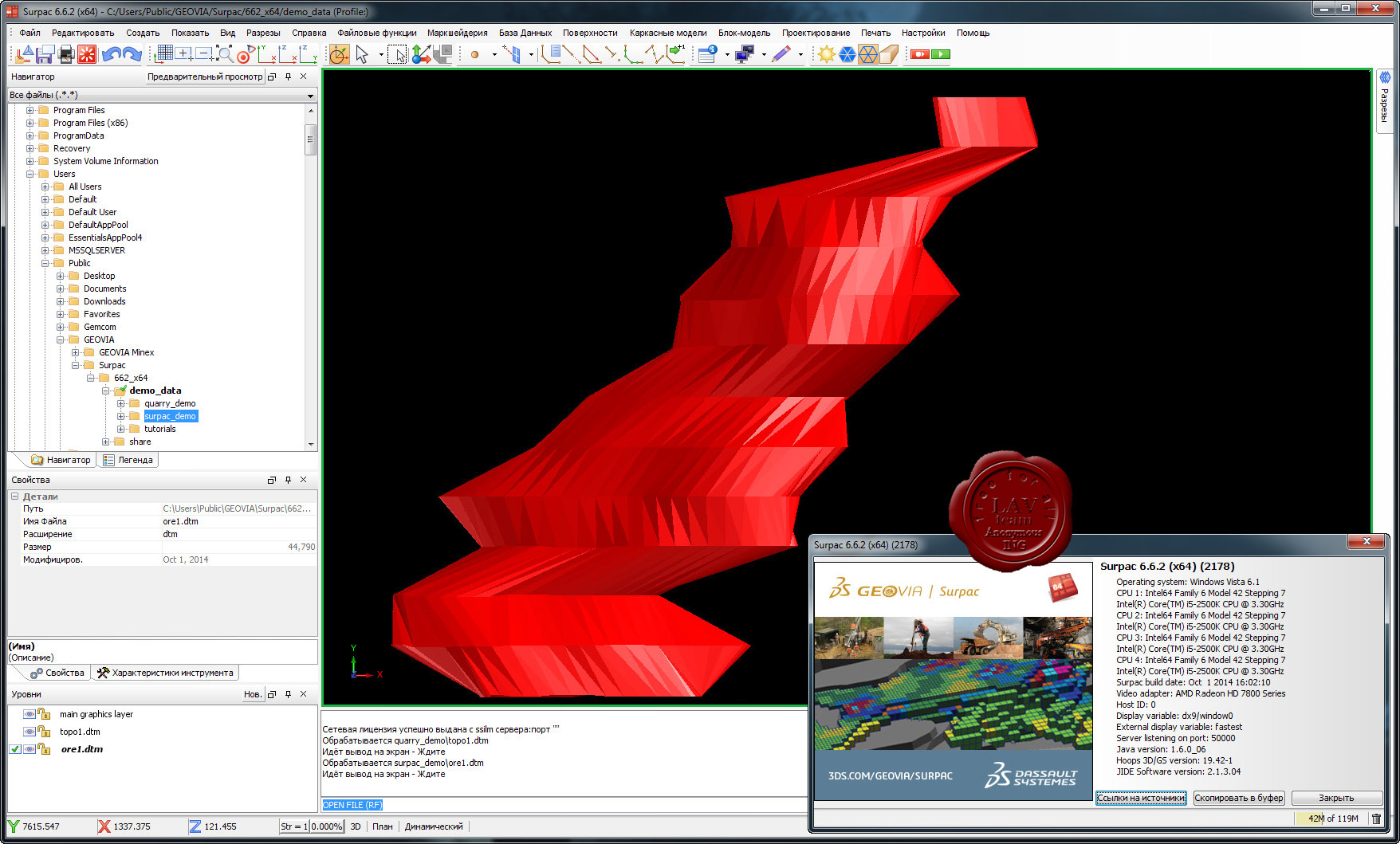This screenshot has width=1400, height=844.
Task: Toggle lock icon of main graphics layer
Action: tap(45, 714)
